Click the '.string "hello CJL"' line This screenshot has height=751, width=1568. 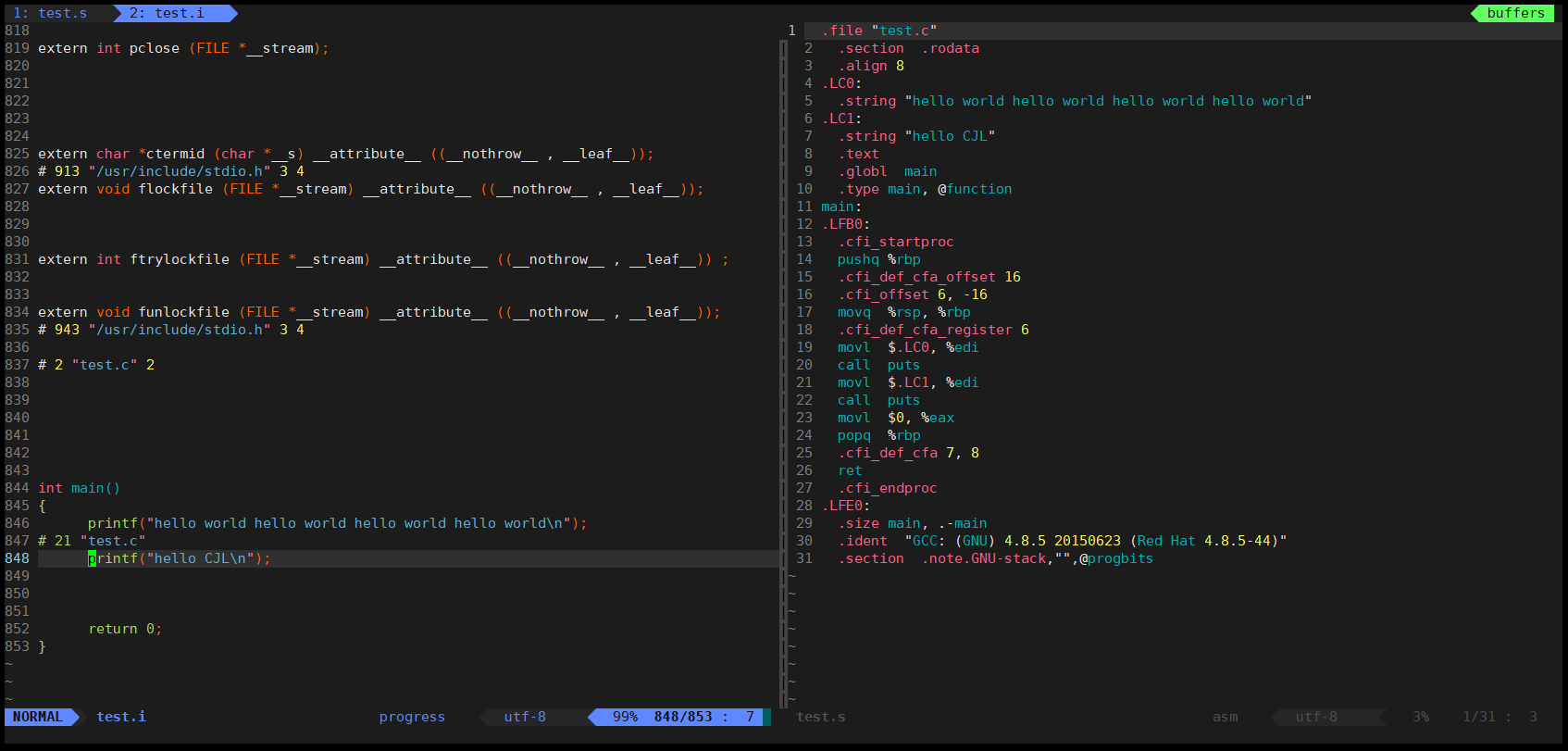pyautogui.click(x=916, y=136)
